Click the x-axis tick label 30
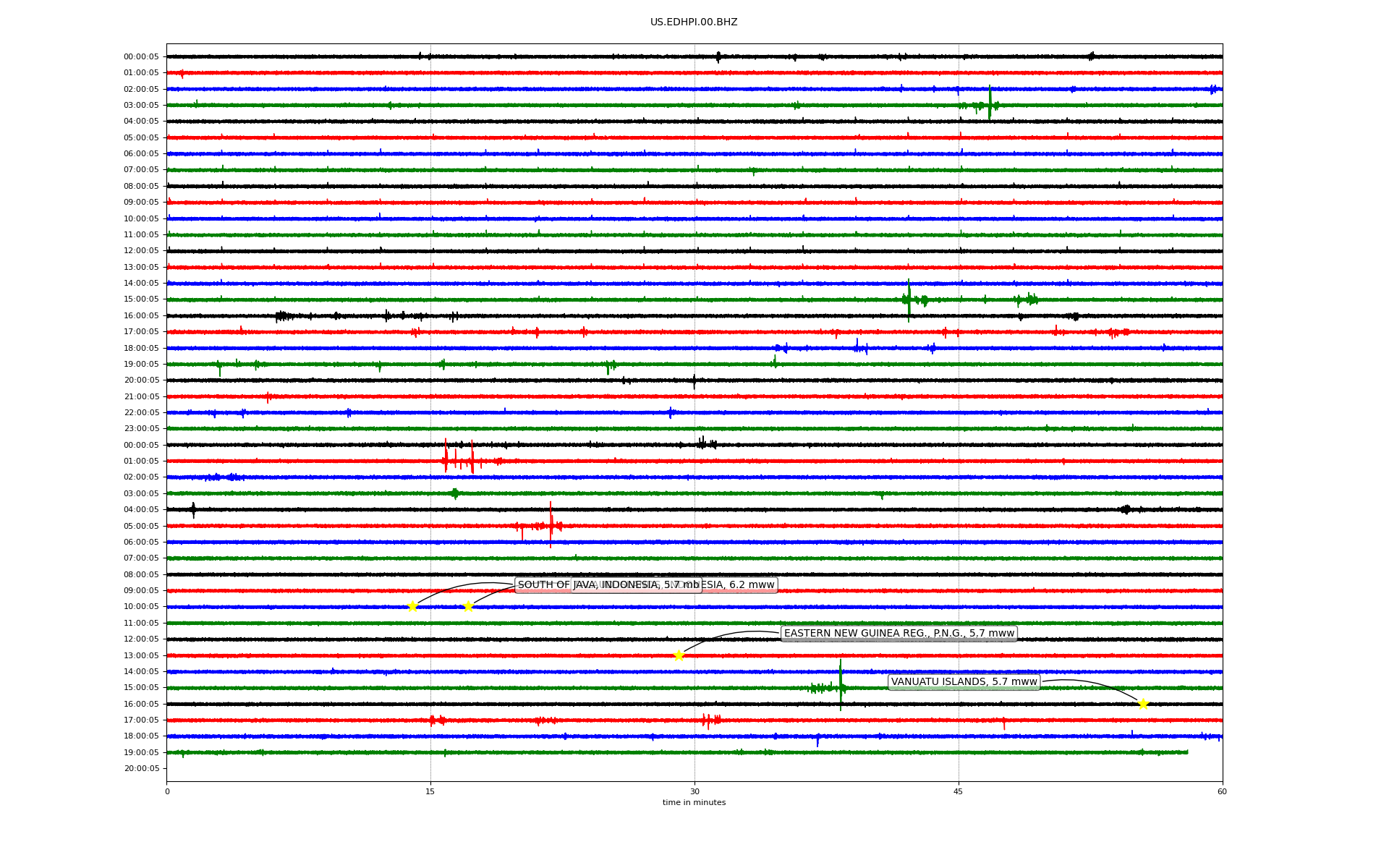Image resolution: width=1389 pixels, height=868 pixels. 694,791
